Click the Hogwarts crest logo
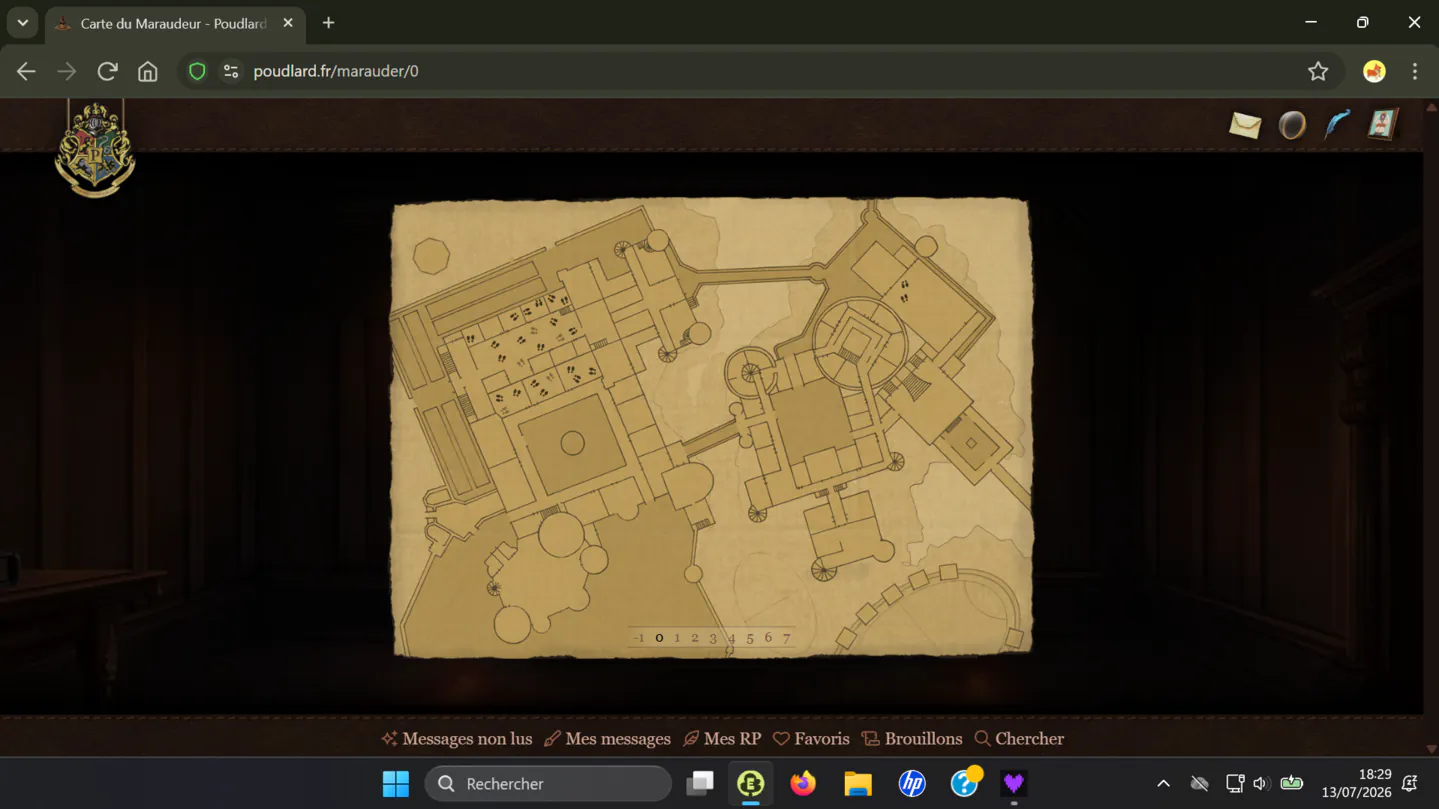The height and width of the screenshot is (809, 1439). point(95,149)
